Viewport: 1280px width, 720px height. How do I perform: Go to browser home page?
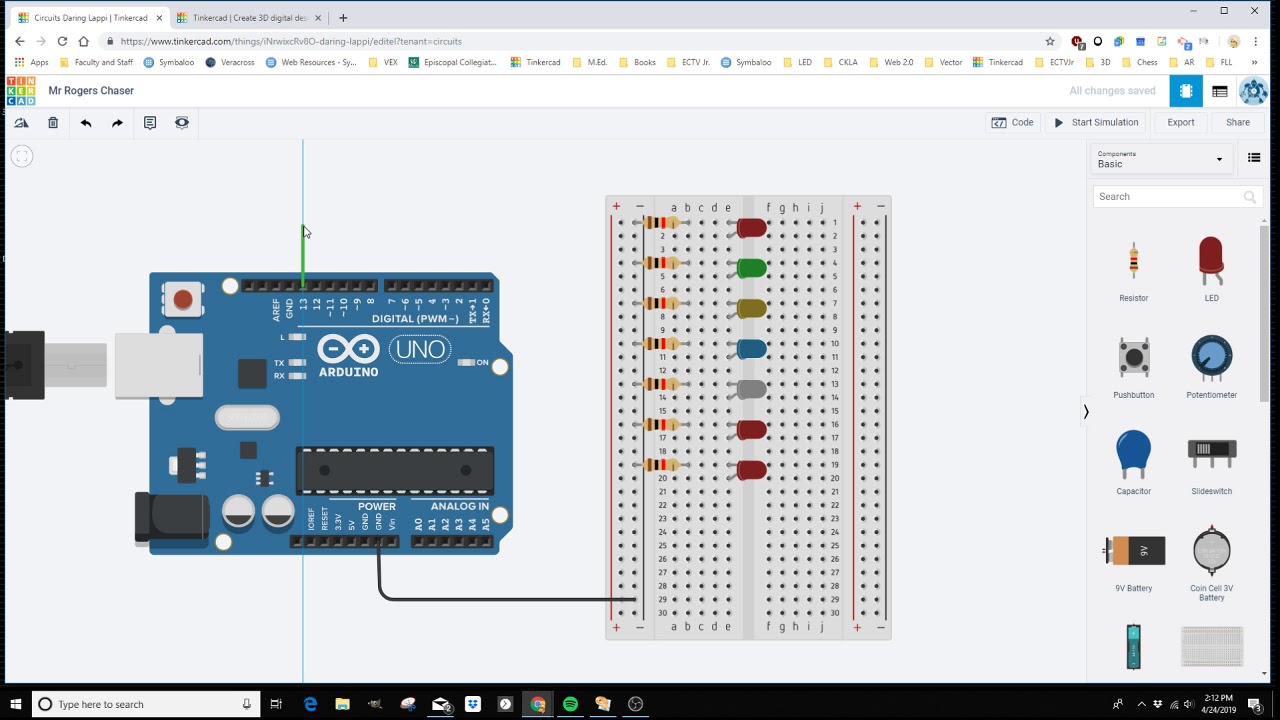click(84, 41)
